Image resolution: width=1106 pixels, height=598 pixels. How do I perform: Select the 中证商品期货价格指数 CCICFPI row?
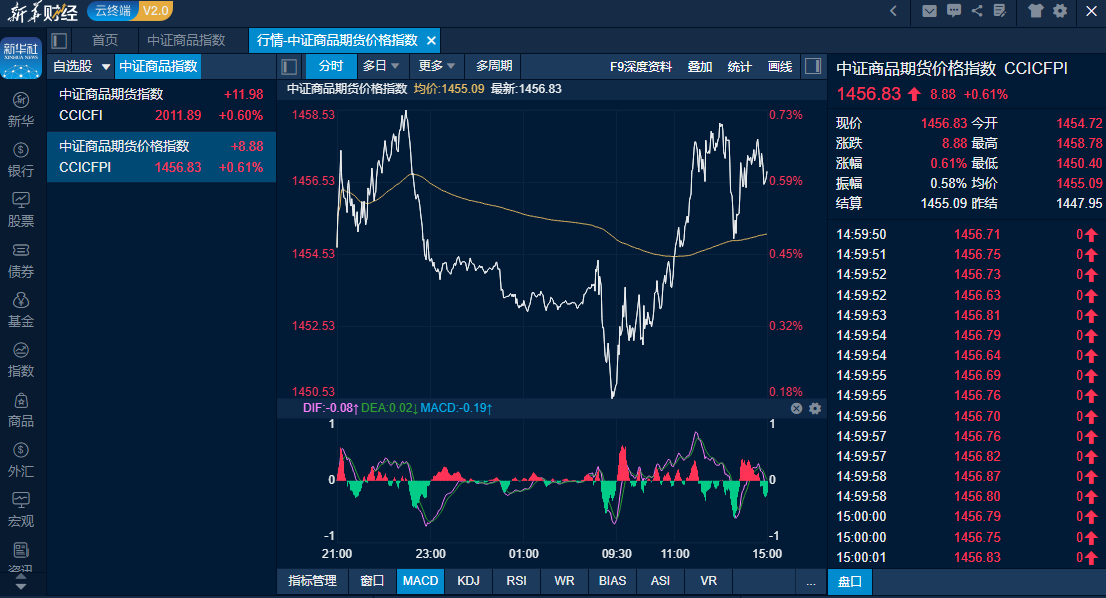coord(162,157)
